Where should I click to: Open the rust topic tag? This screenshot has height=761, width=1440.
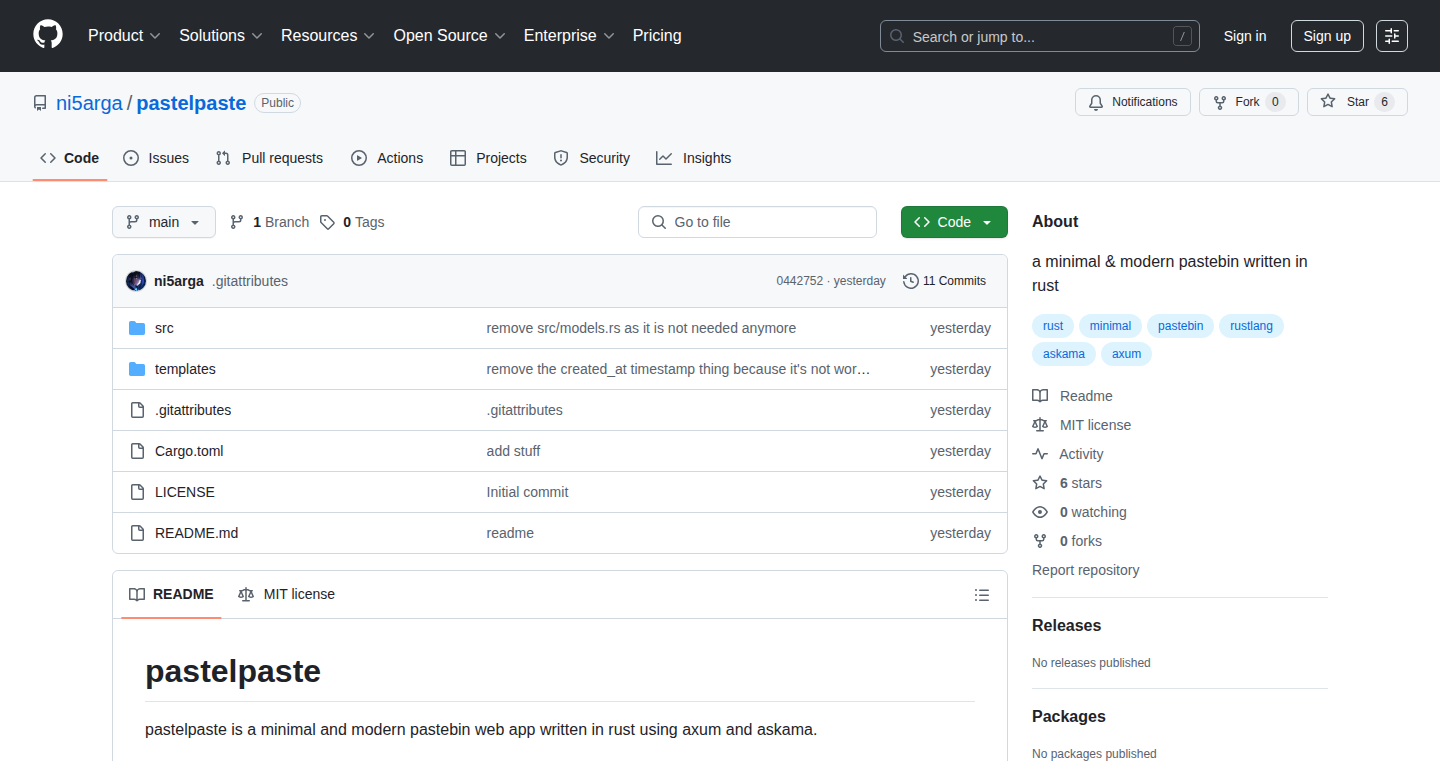[1053, 326]
